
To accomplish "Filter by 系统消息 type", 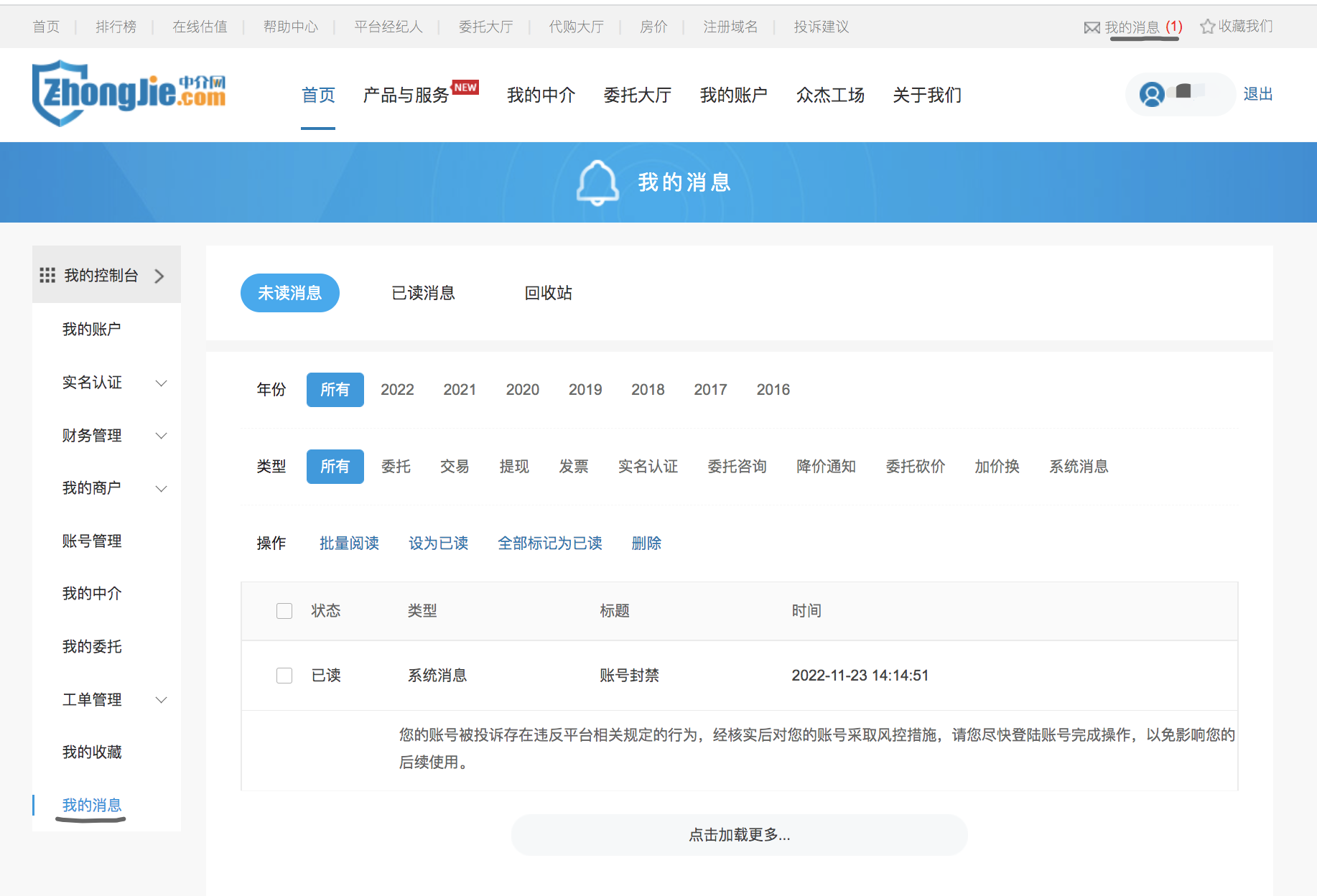I will point(1078,467).
